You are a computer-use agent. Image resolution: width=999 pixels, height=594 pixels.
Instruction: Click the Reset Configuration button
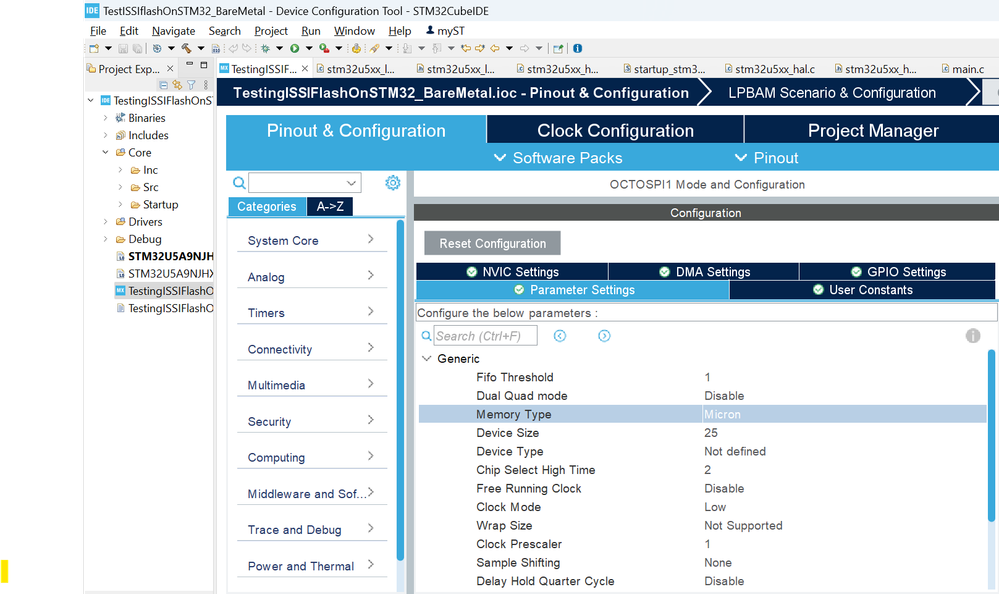click(x=492, y=243)
